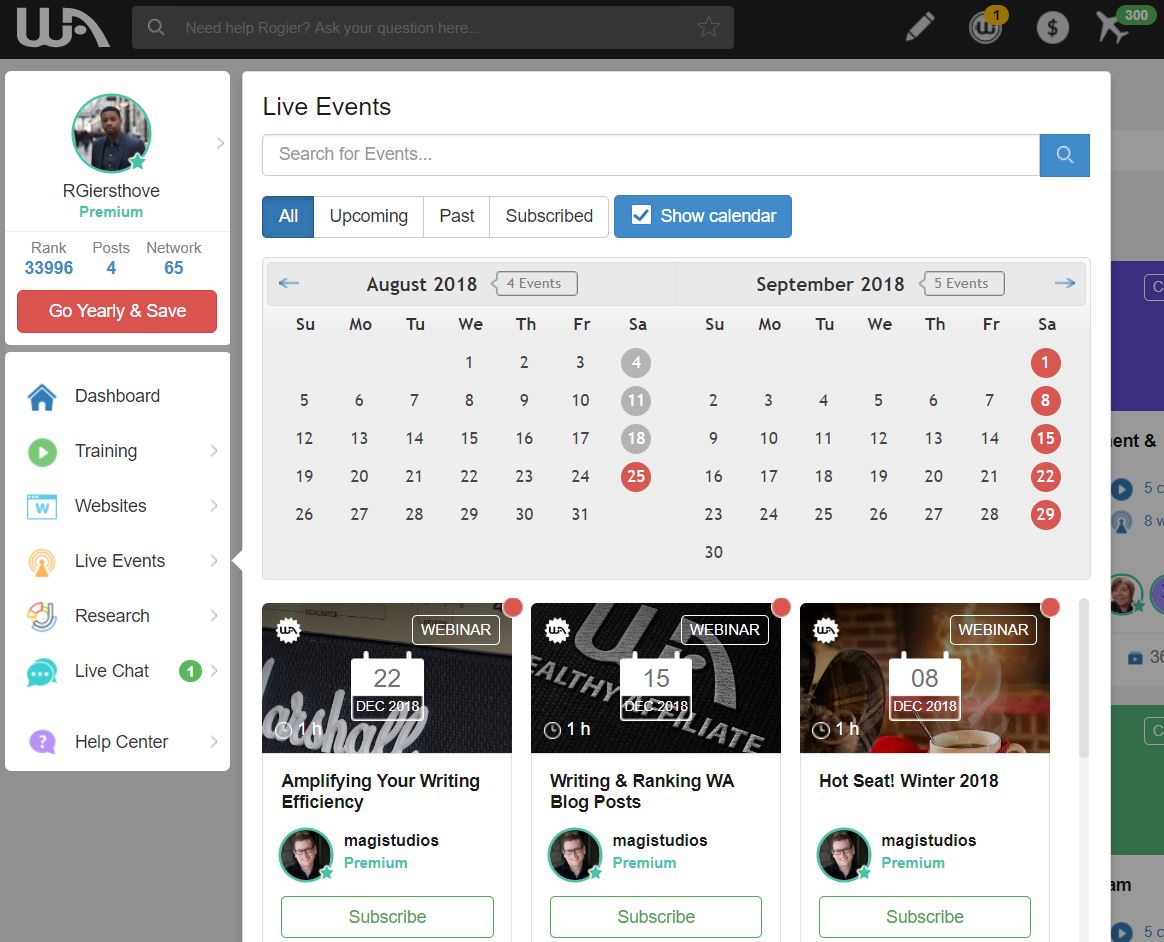Open the pencil write icon in header

[x=920, y=27]
